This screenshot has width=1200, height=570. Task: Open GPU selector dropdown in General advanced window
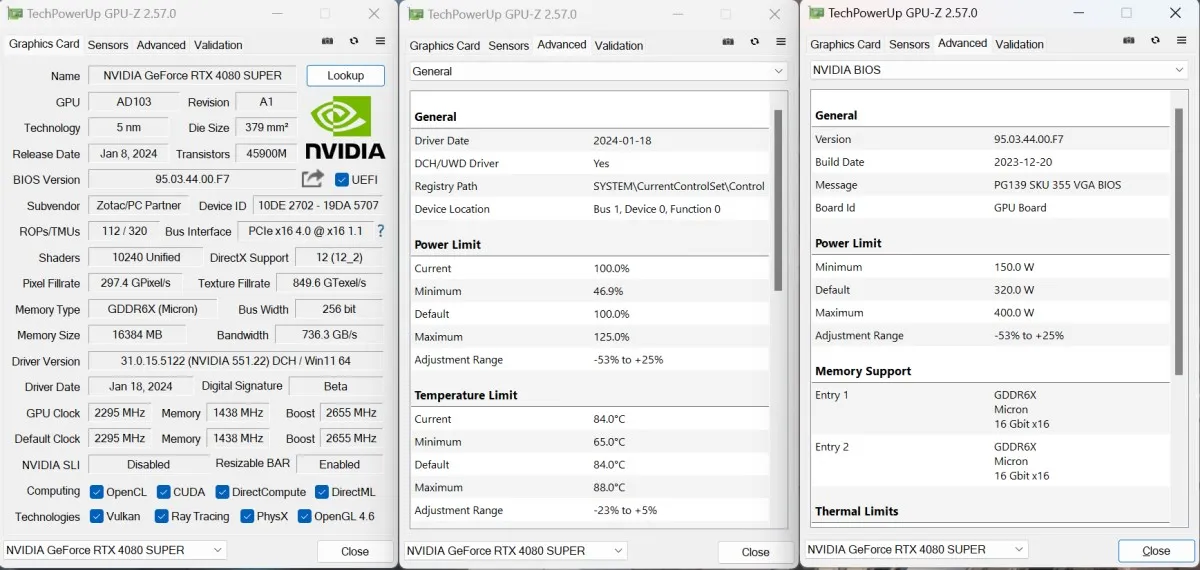(x=516, y=551)
